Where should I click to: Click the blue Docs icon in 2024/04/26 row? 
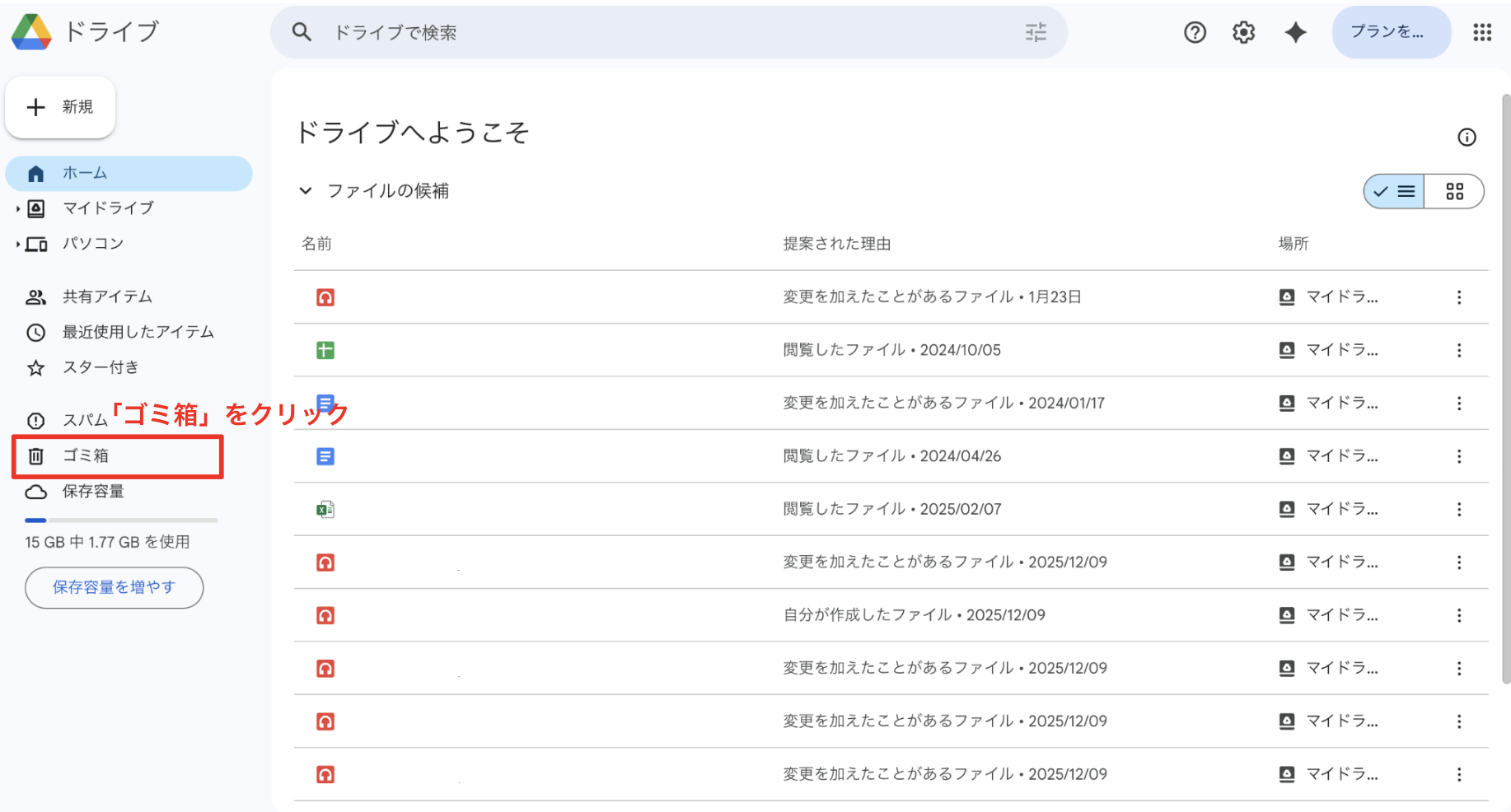tap(325, 456)
